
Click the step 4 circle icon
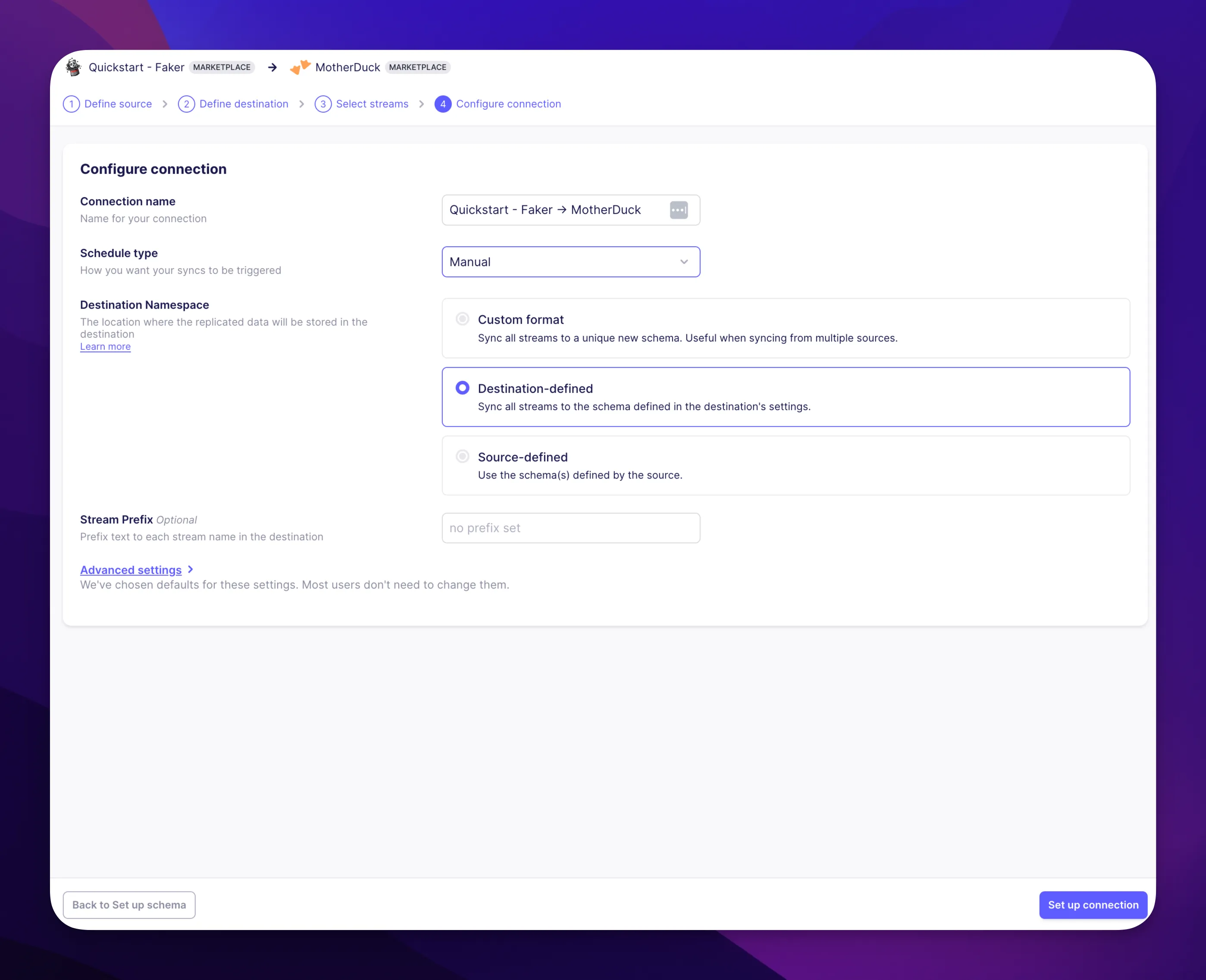[443, 104]
